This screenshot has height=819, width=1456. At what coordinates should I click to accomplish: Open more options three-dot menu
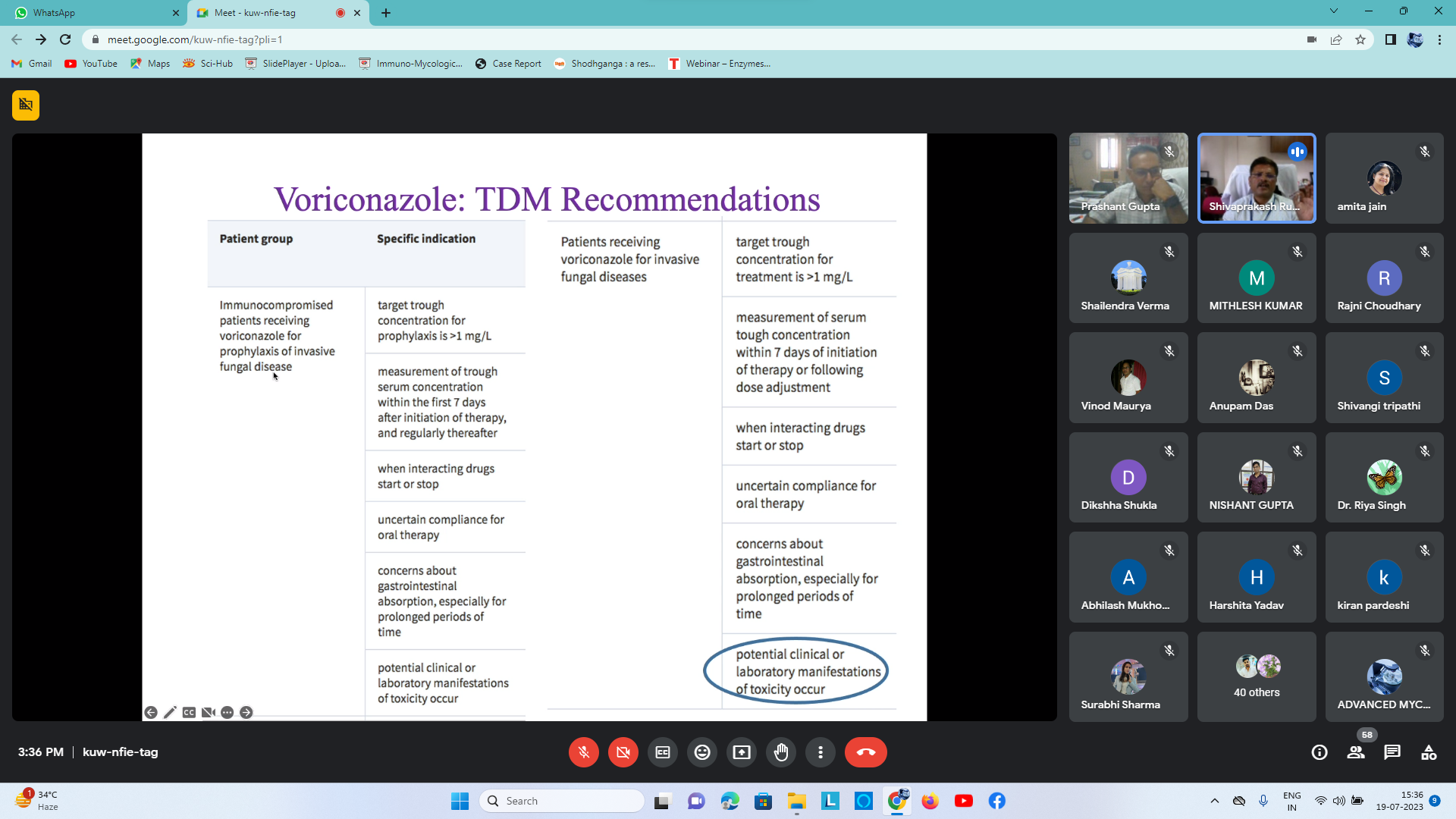(821, 752)
